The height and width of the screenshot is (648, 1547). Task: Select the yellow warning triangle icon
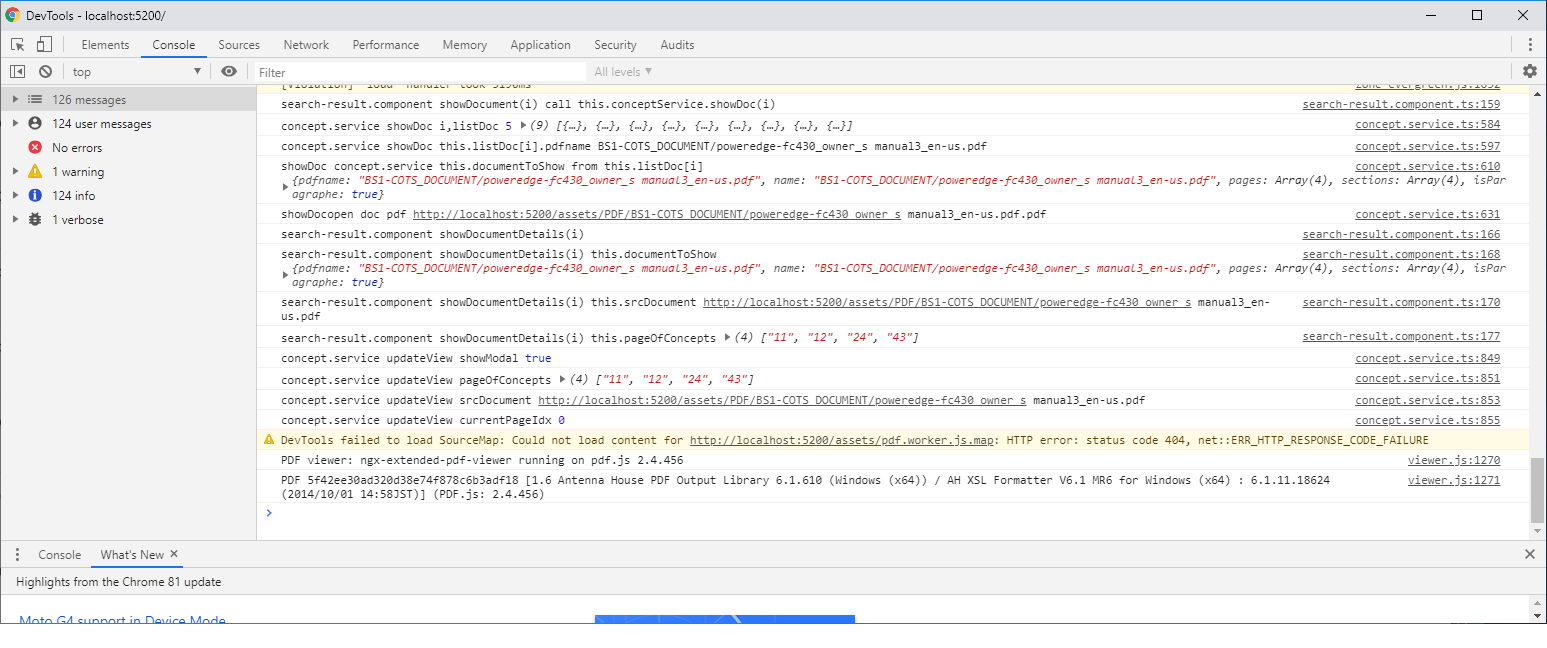tap(35, 172)
